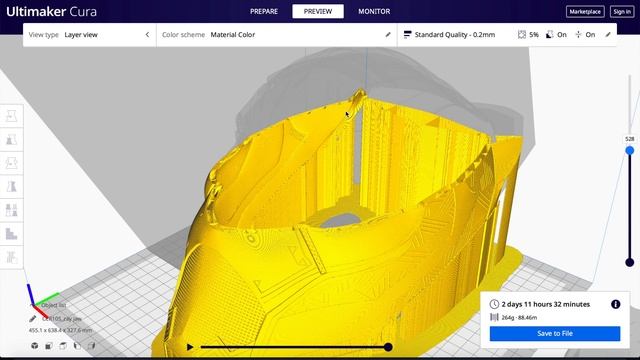Click the pencil icon in print settings panel
This screenshot has height=360, width=640.
[x=608, y=35]
